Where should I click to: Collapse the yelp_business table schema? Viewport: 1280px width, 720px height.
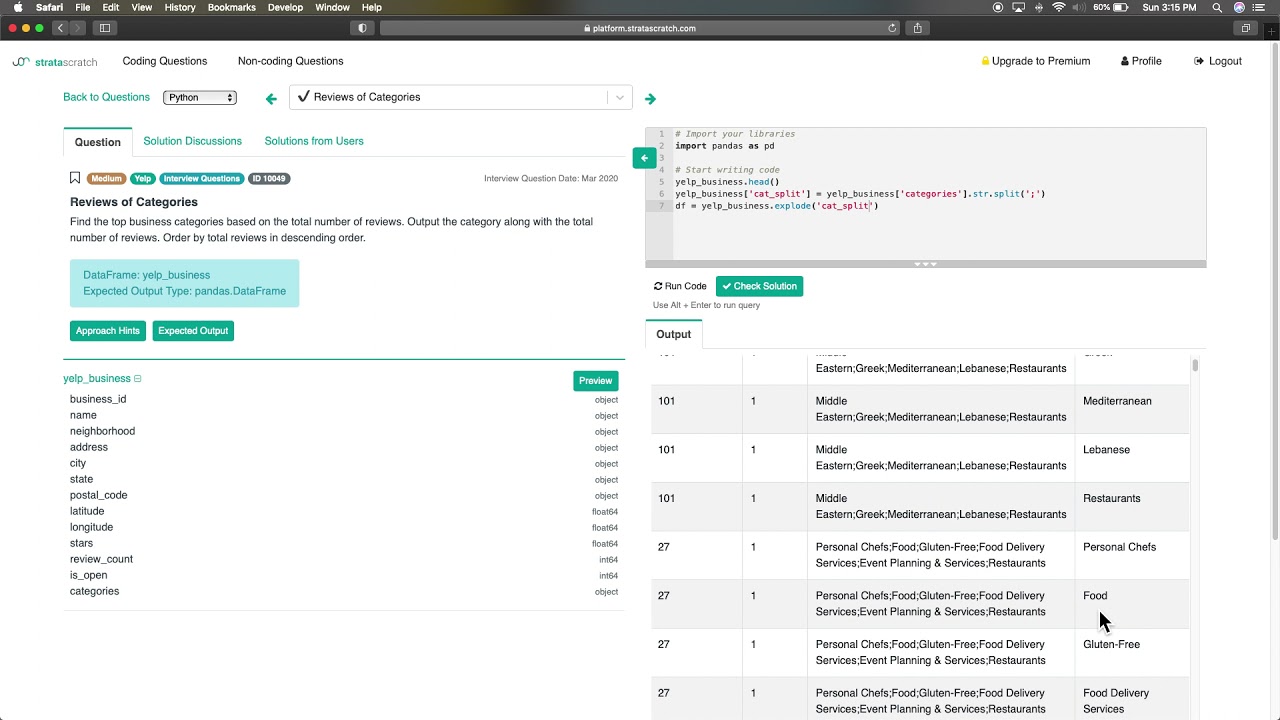(x=138, y=379)
